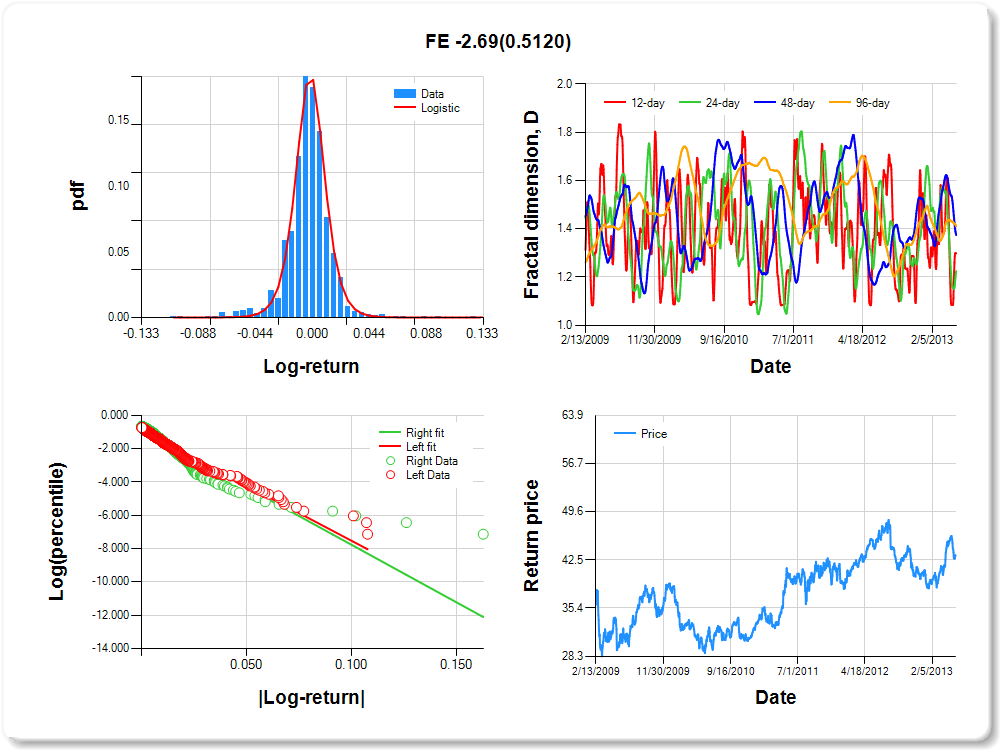Click the |Log-return| axis title
The width and height of the screenshot is (1000, 750).
311,698
